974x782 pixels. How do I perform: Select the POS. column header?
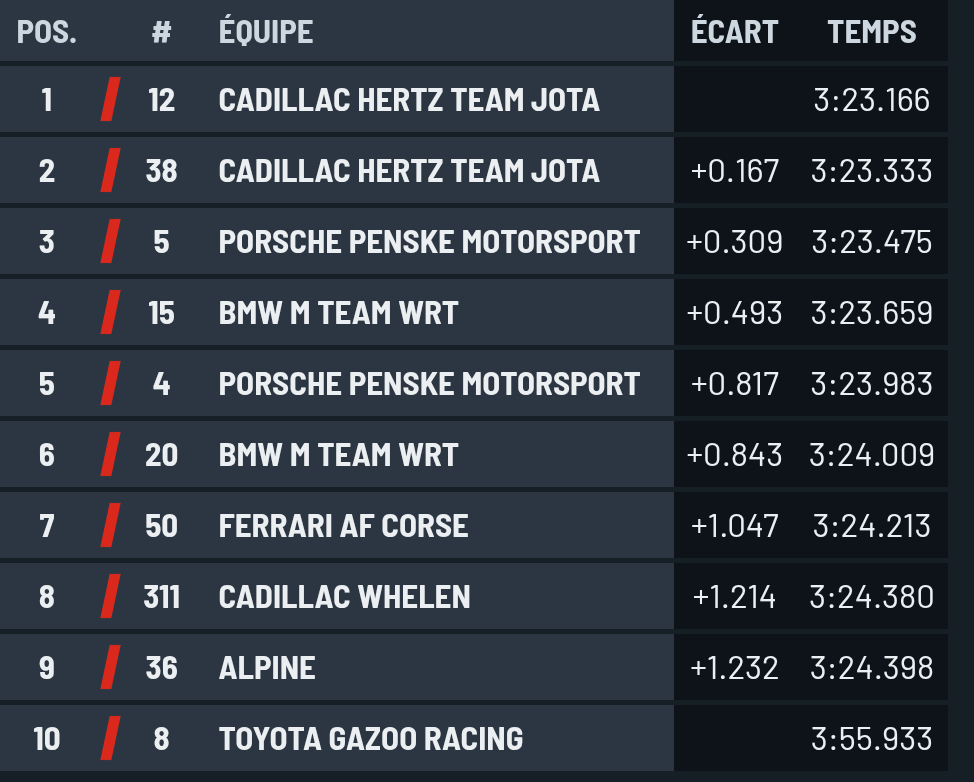tap(47, 32)
